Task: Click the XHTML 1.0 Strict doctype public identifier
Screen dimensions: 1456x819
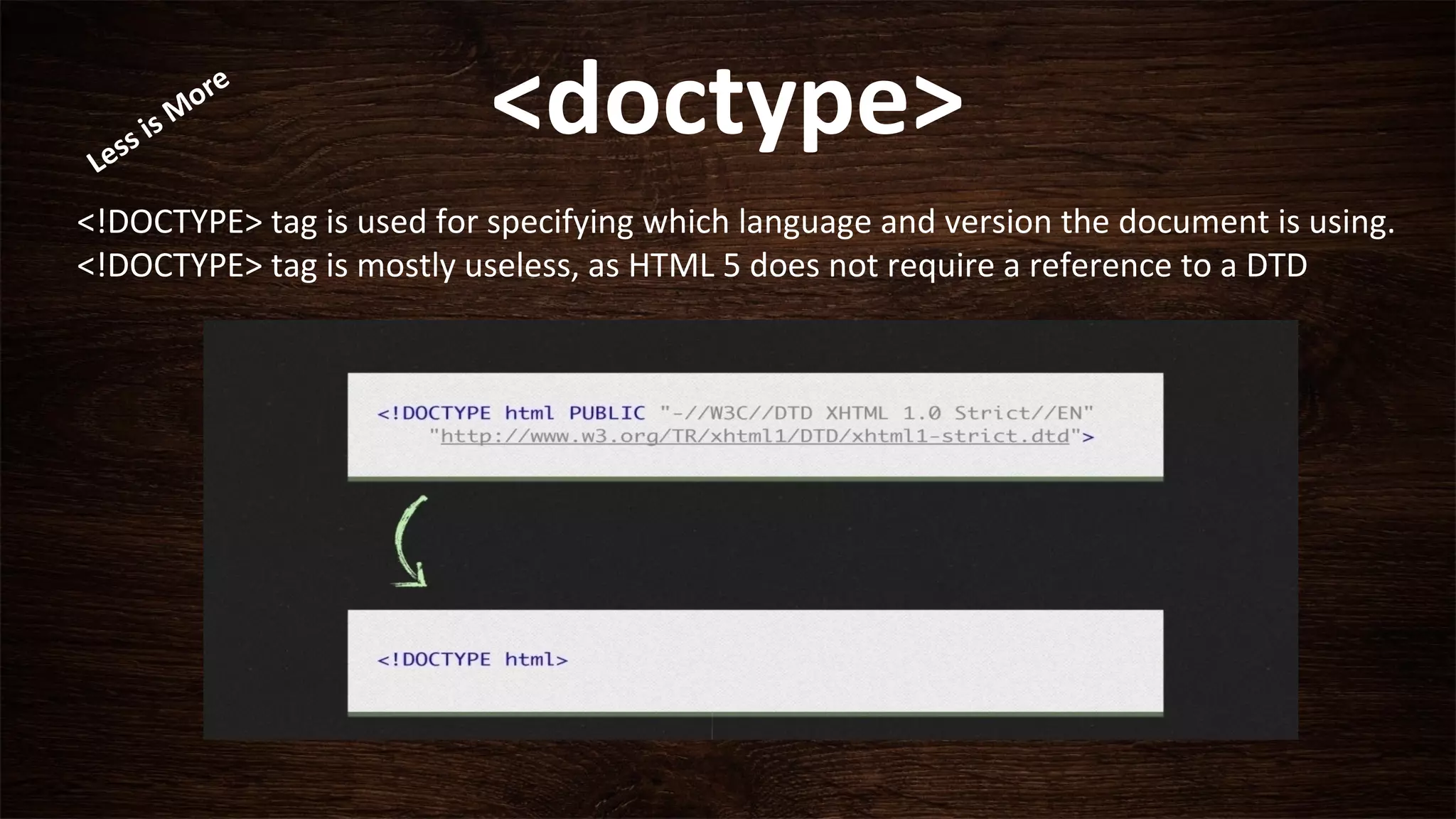Action: pyautogui.click(x=877, y=413)
